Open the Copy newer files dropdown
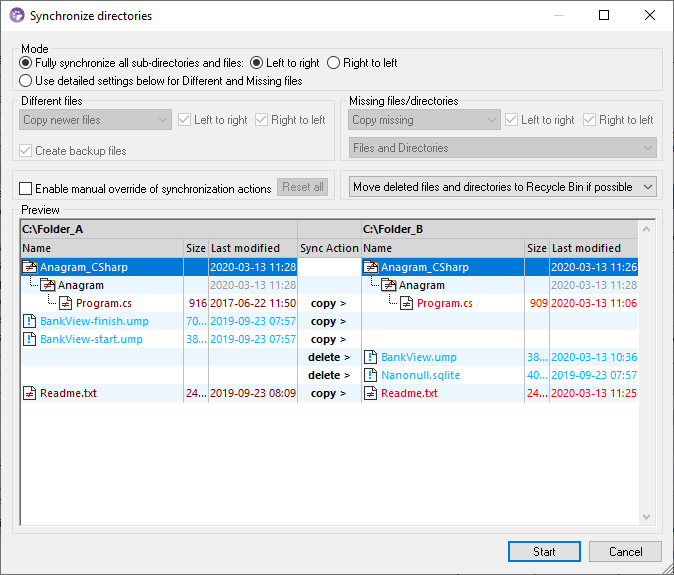 click(96, 120)
